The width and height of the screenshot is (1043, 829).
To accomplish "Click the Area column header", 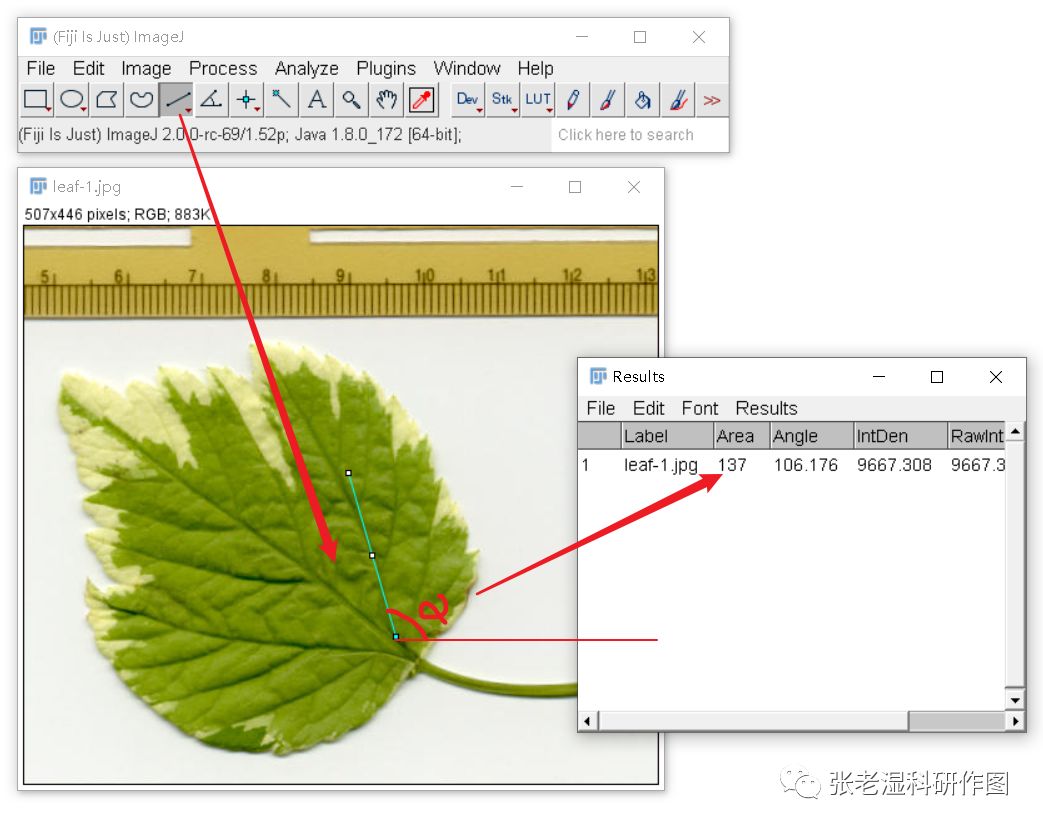I will click(x=742, y=436).
